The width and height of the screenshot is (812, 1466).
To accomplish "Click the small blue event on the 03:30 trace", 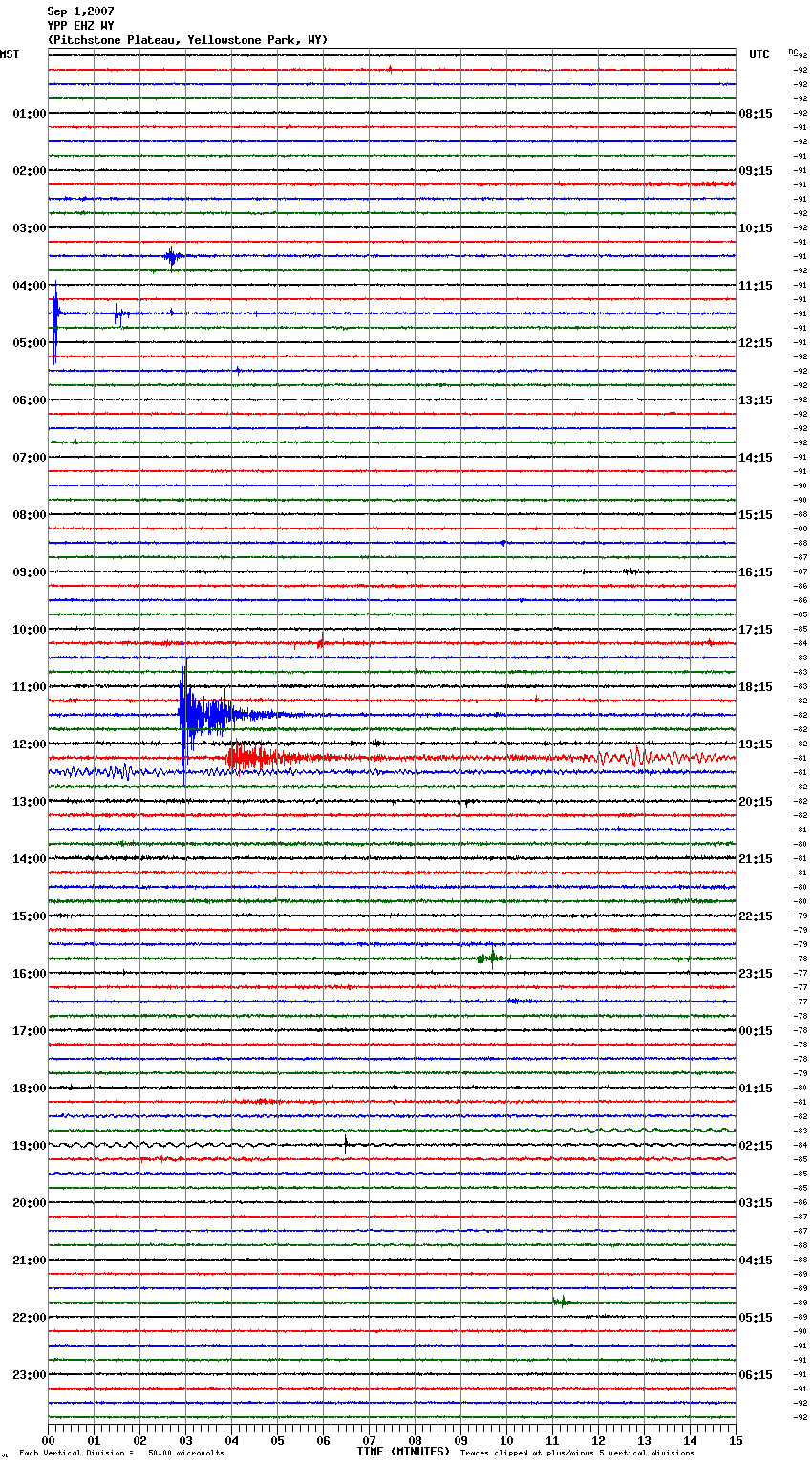I will pos(172,256).
